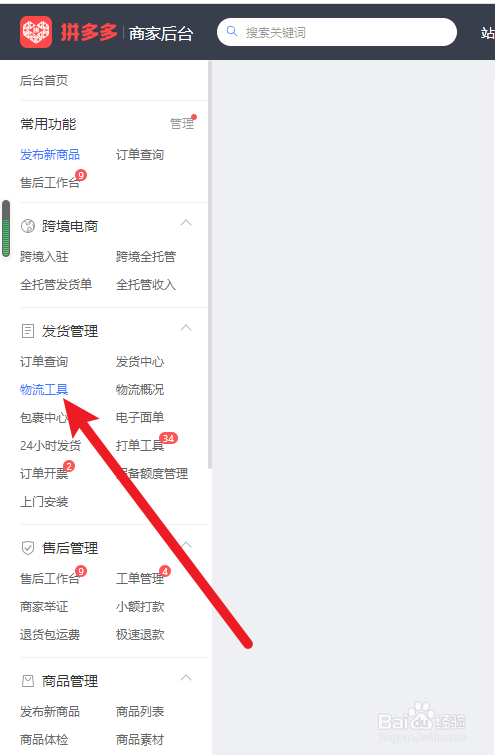Click the 34 badge on 打单工具
Viewport: 495px width, 755px height.
168,438
